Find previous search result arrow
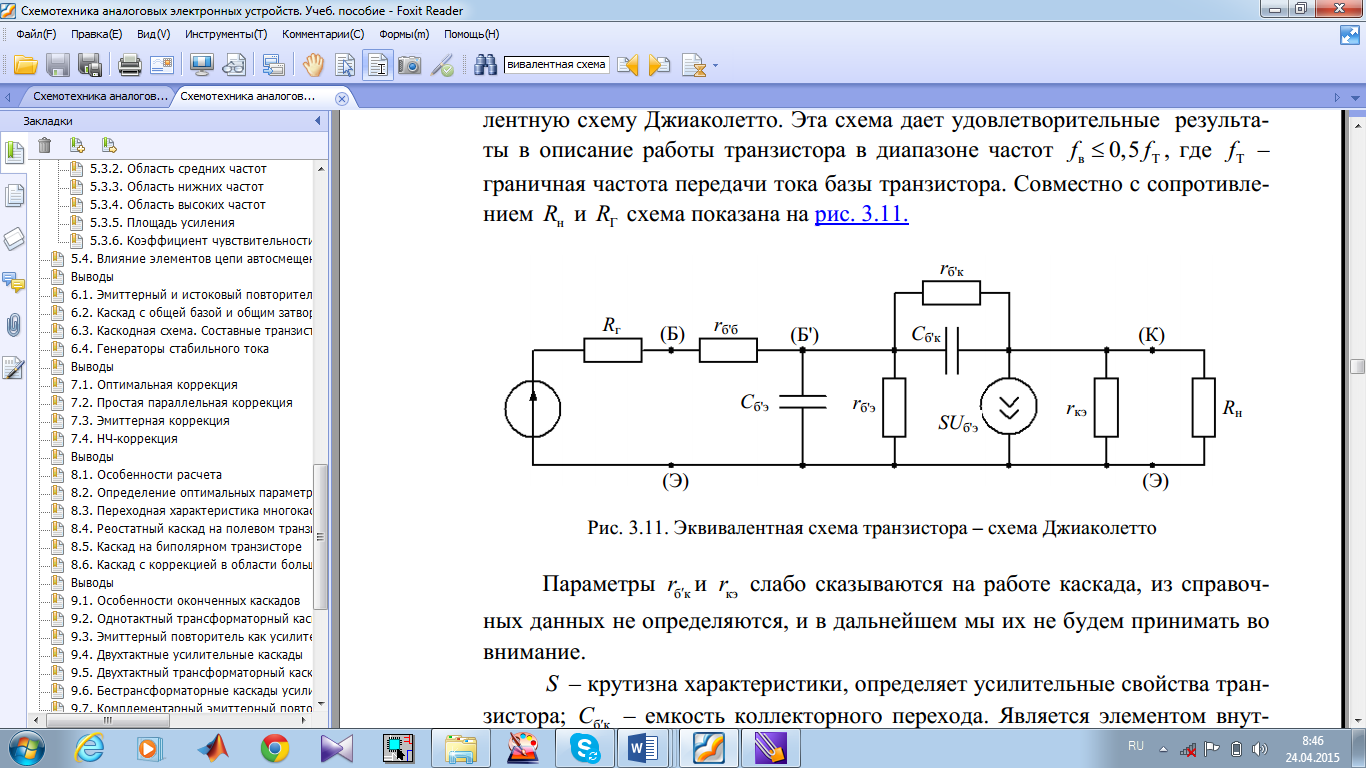Image resolution: width=1366 pixels, height=768 pixels. [x=627, y=66]
